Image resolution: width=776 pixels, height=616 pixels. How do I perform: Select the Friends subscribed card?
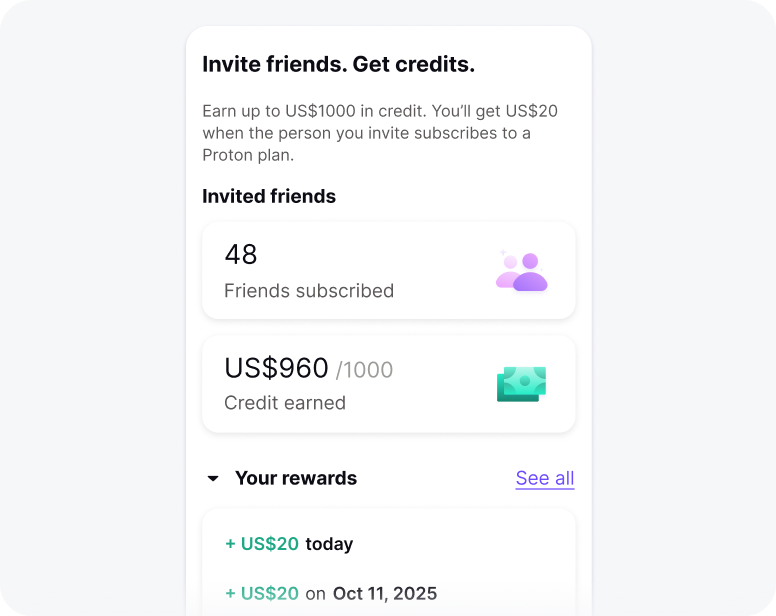click(388, 271)
